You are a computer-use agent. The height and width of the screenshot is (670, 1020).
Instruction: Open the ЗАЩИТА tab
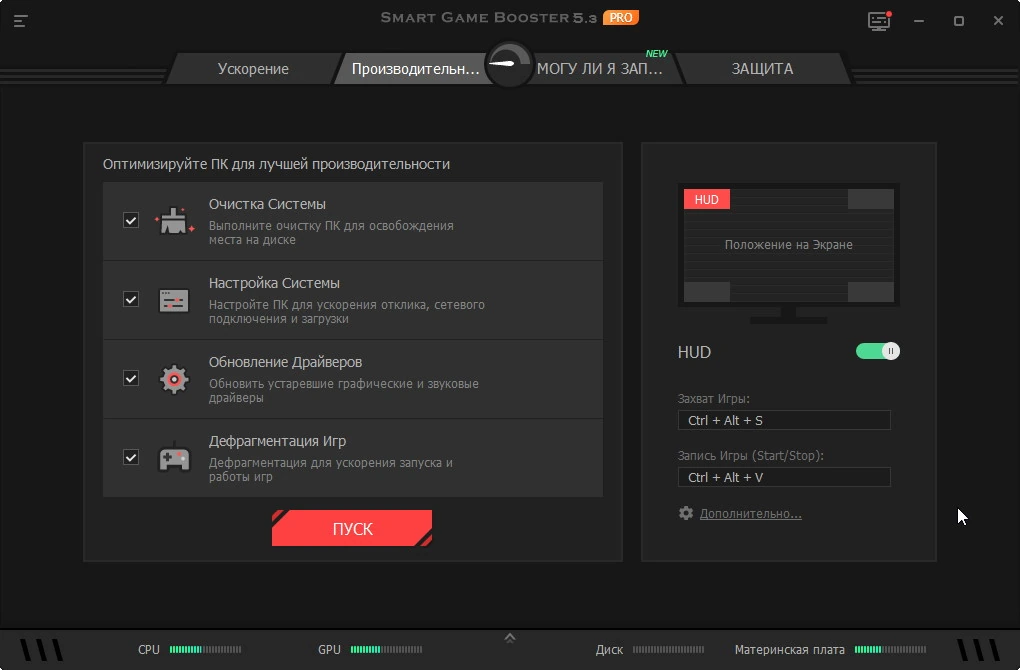(x=762, y=69)
